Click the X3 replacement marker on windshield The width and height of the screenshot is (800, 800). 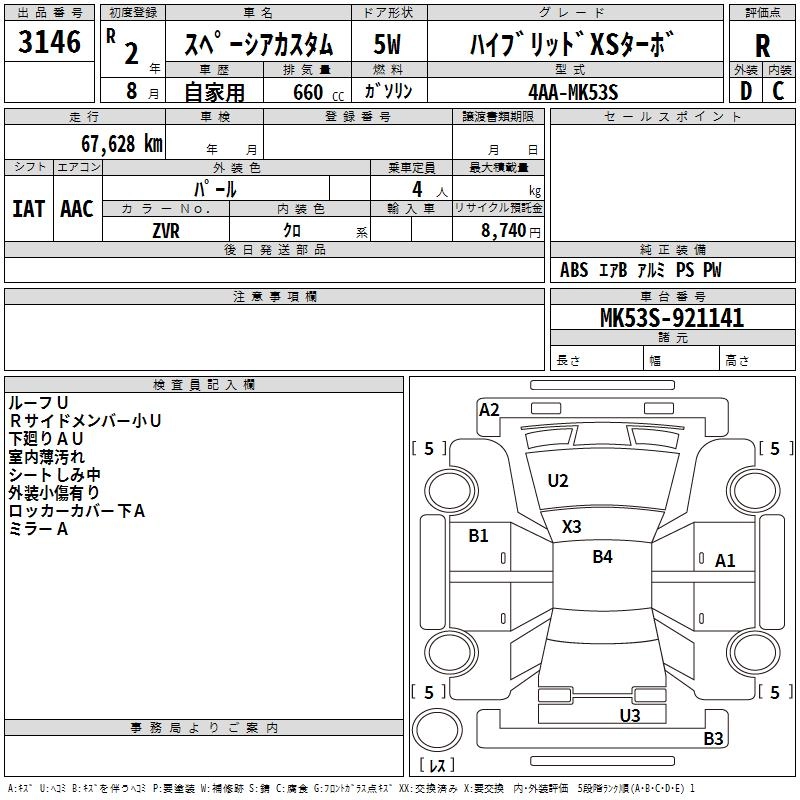coord(572,526)
